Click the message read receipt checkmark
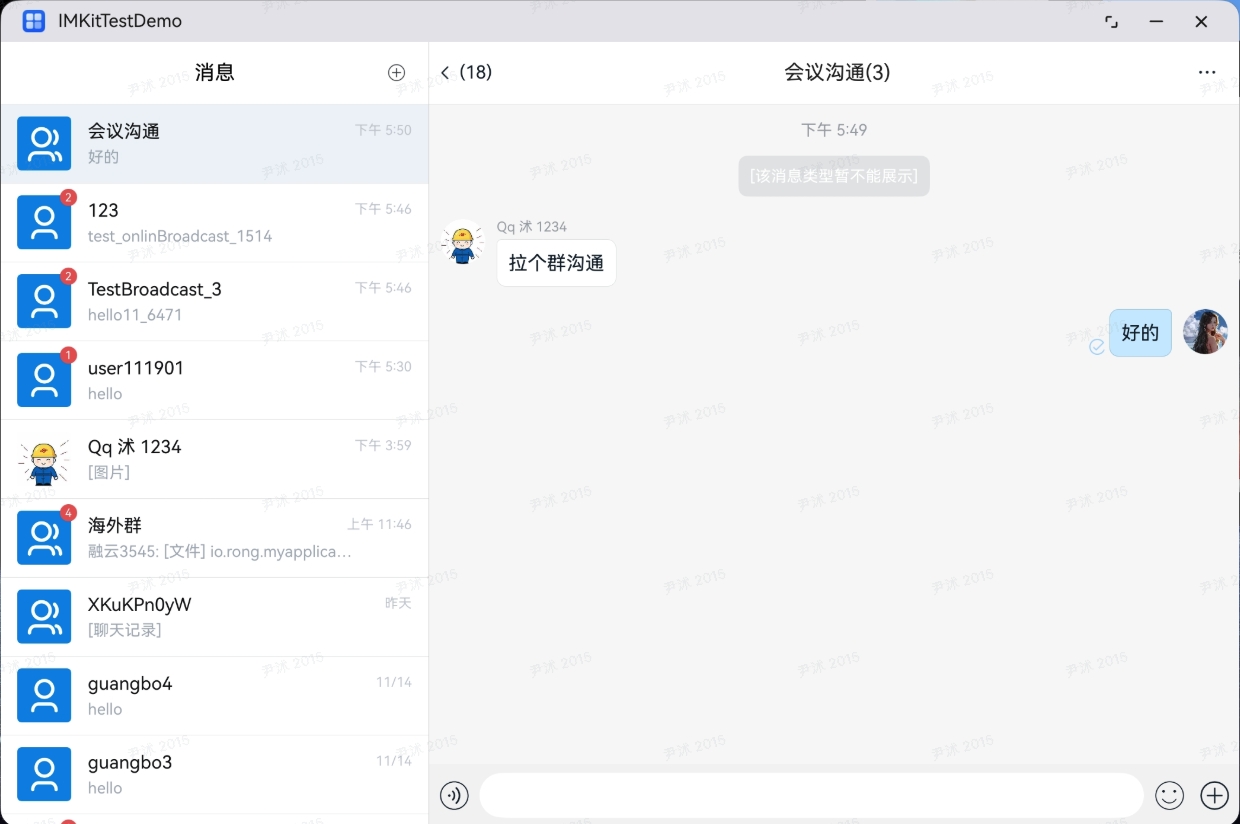This screenshot has height=824, width=1240. 1097,346
